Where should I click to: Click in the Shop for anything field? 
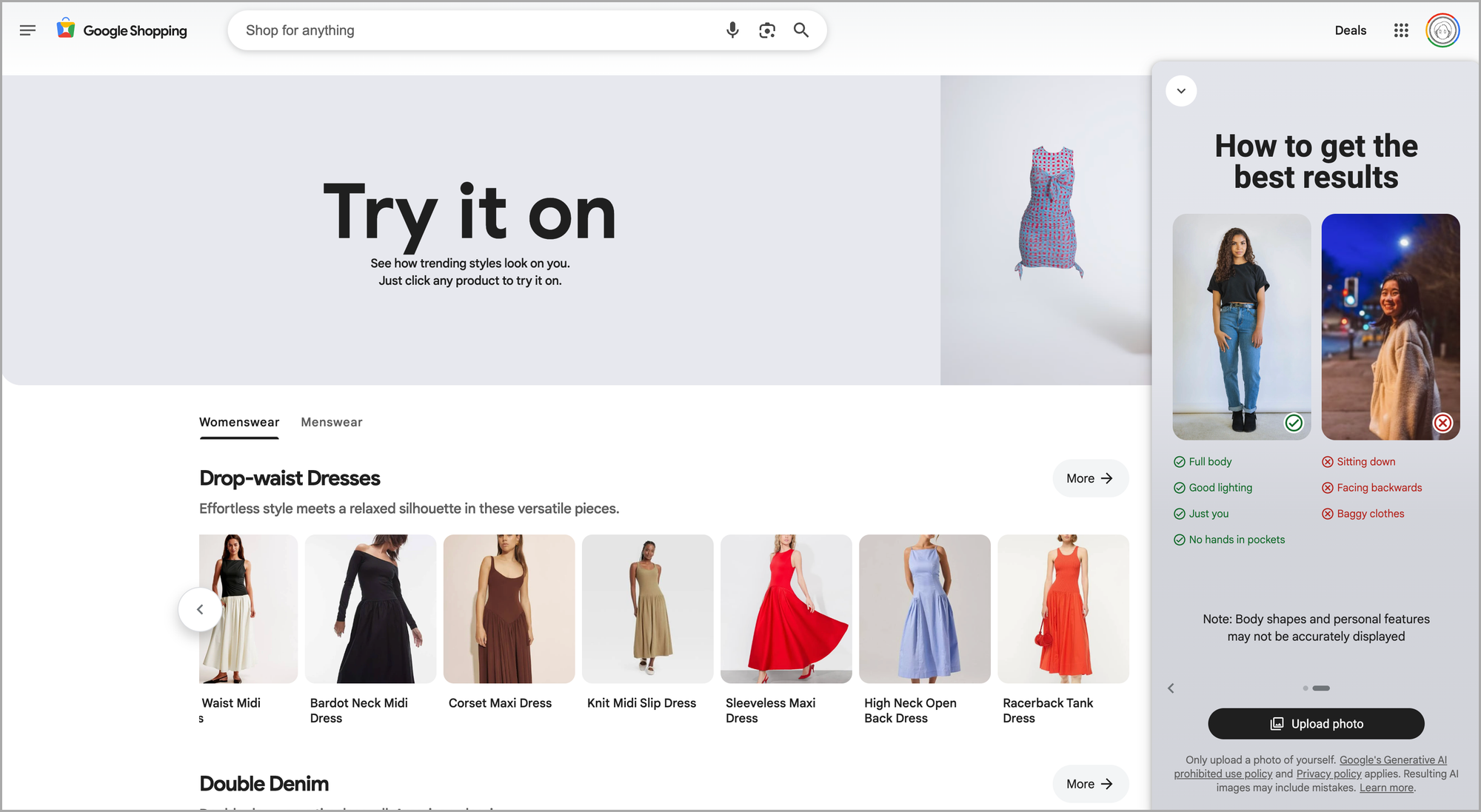(x=474, y=30)
